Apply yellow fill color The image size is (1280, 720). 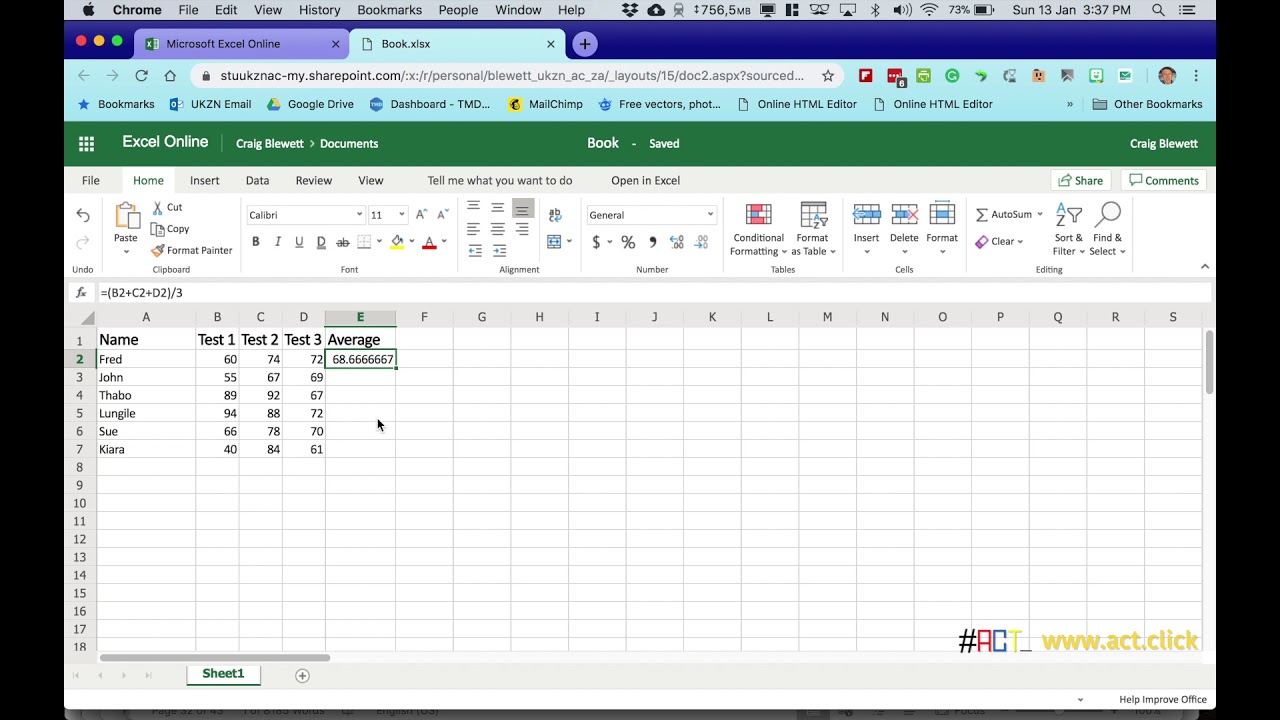(x=397, y=242)
